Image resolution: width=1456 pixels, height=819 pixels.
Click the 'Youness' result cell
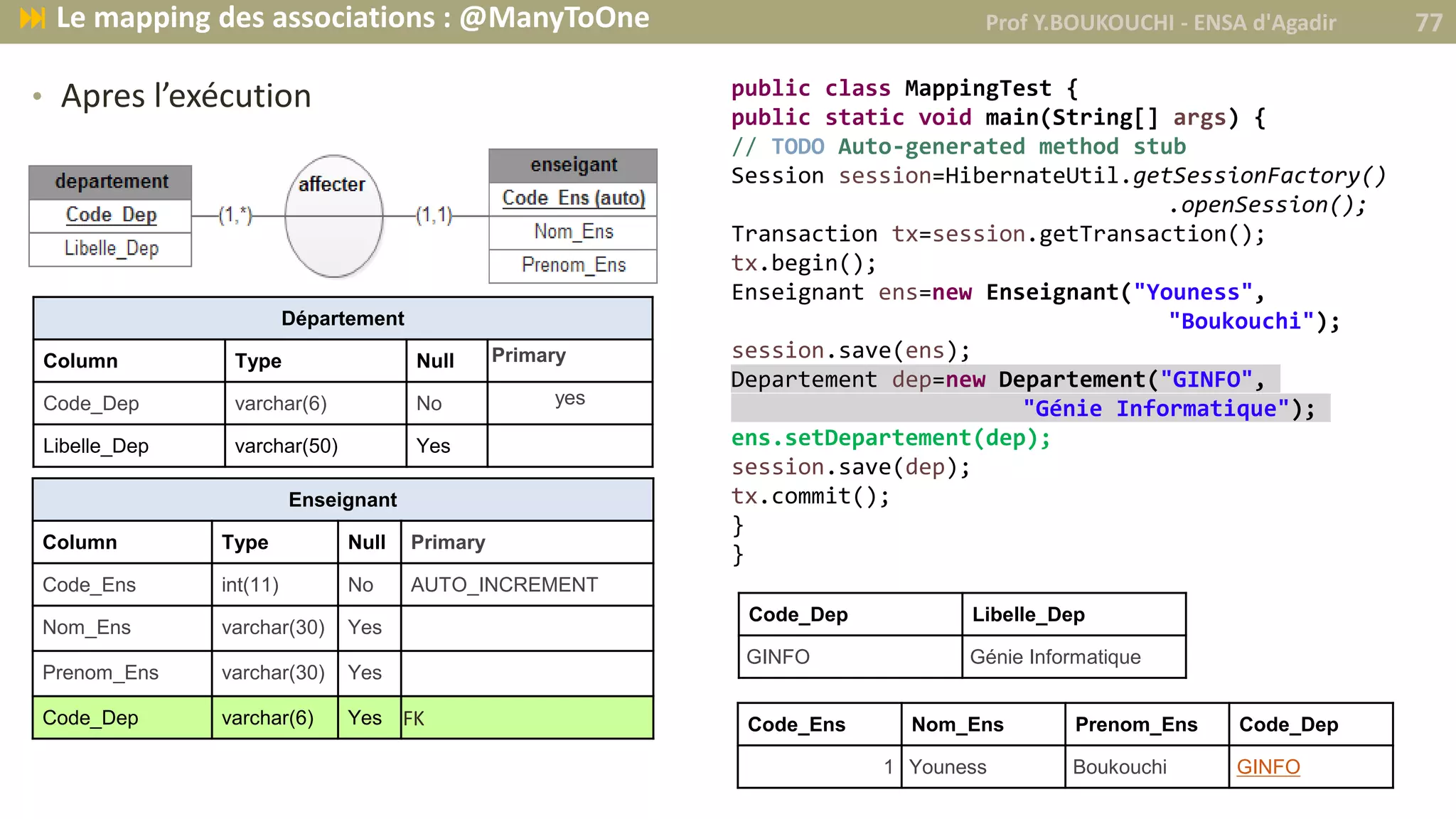click(983, 767)
